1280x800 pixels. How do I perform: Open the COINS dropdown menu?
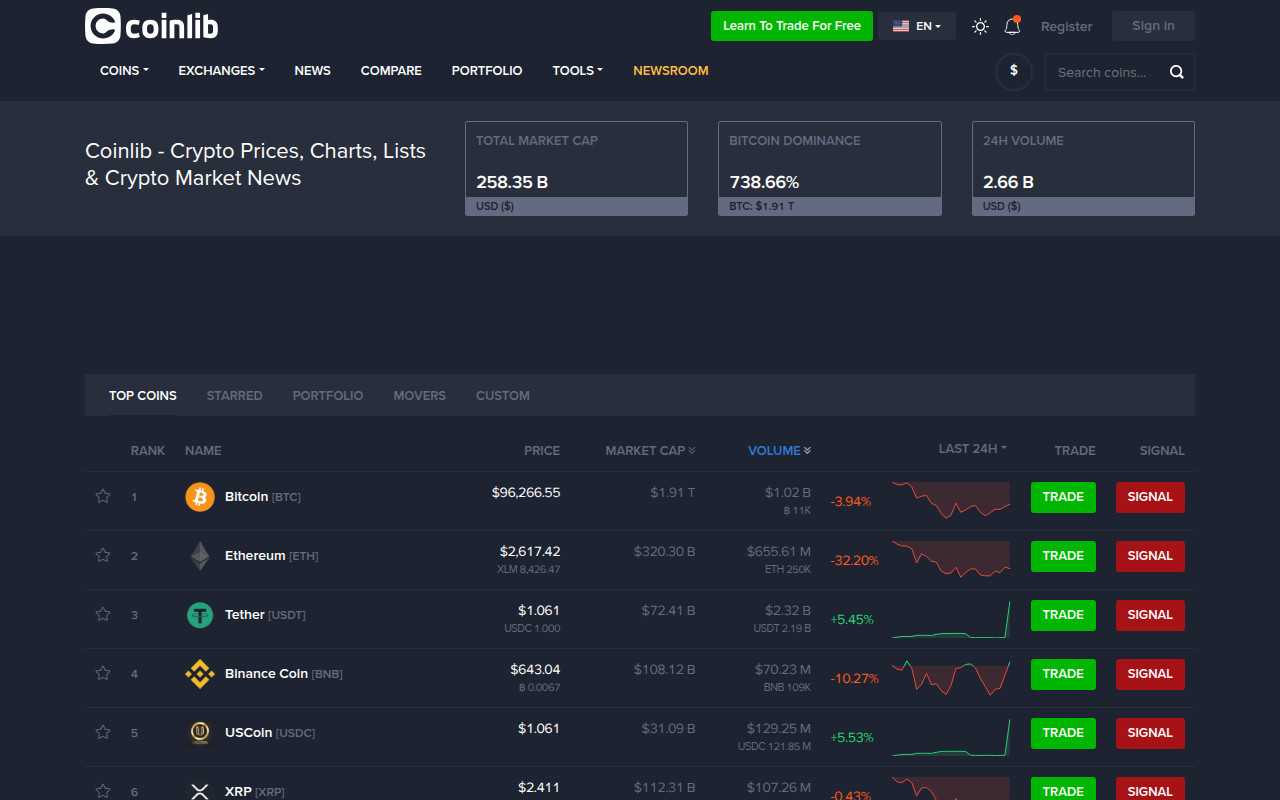pos(124,71)
